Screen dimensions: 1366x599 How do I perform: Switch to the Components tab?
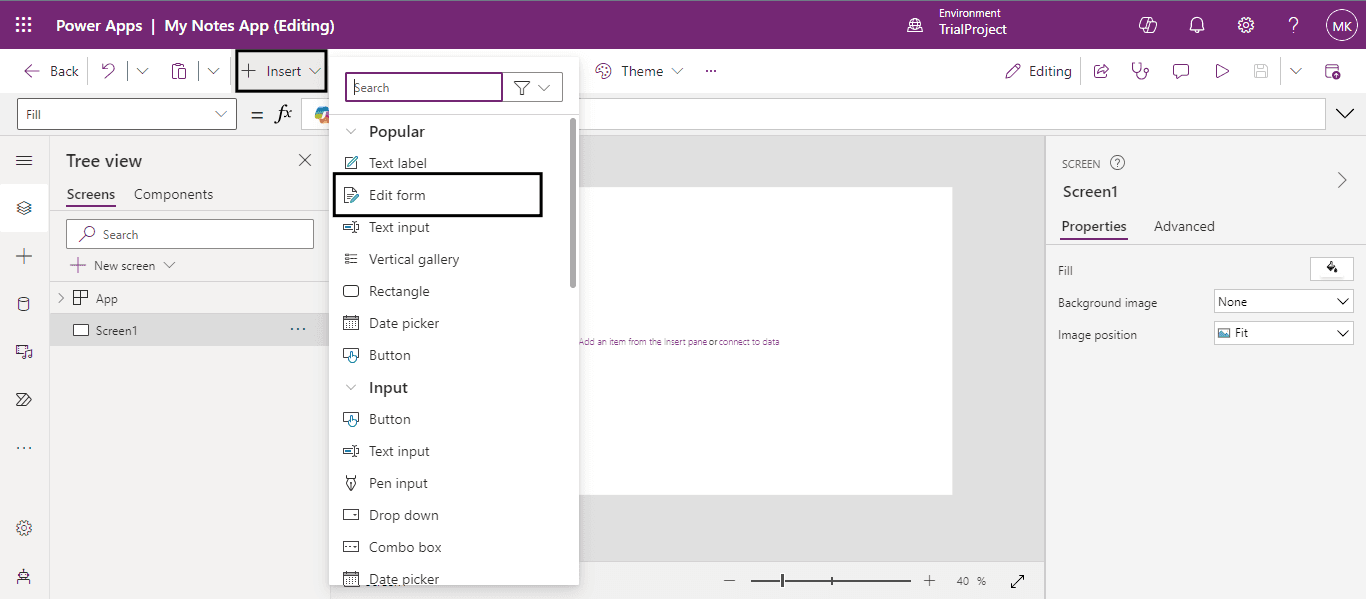[173, 194]
